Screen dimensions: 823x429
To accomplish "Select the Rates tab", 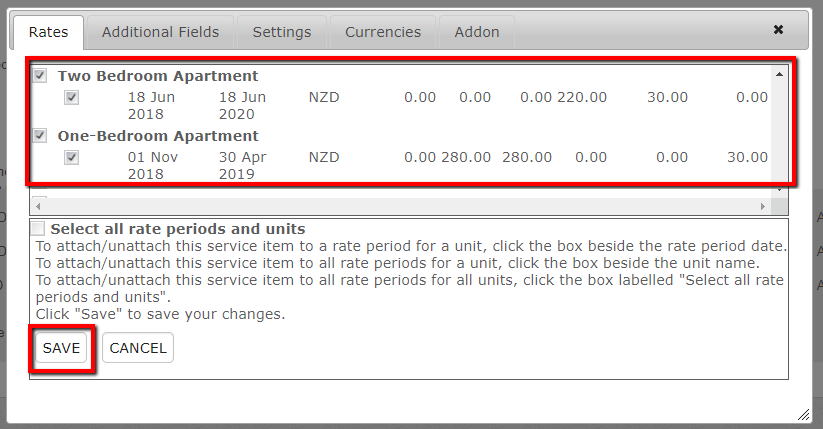I will click(48, 32).
